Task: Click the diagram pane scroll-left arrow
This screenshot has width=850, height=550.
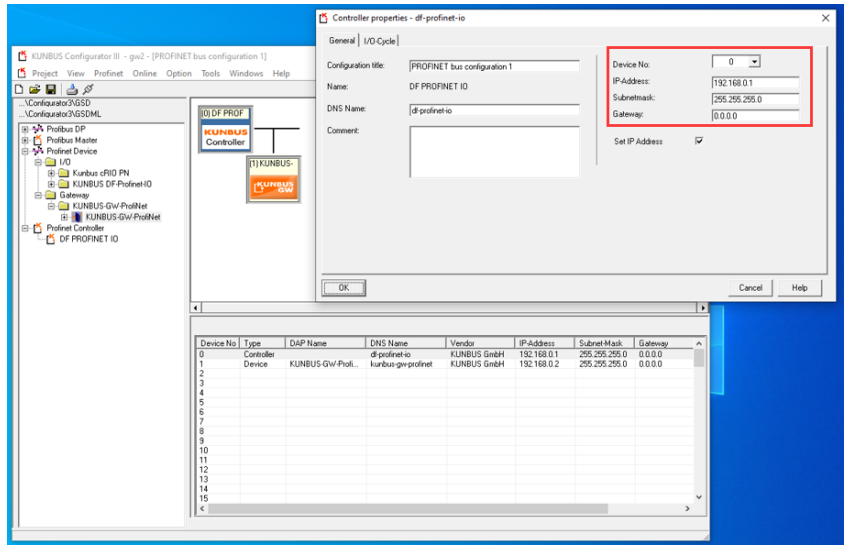Action: tap(196, 308)
